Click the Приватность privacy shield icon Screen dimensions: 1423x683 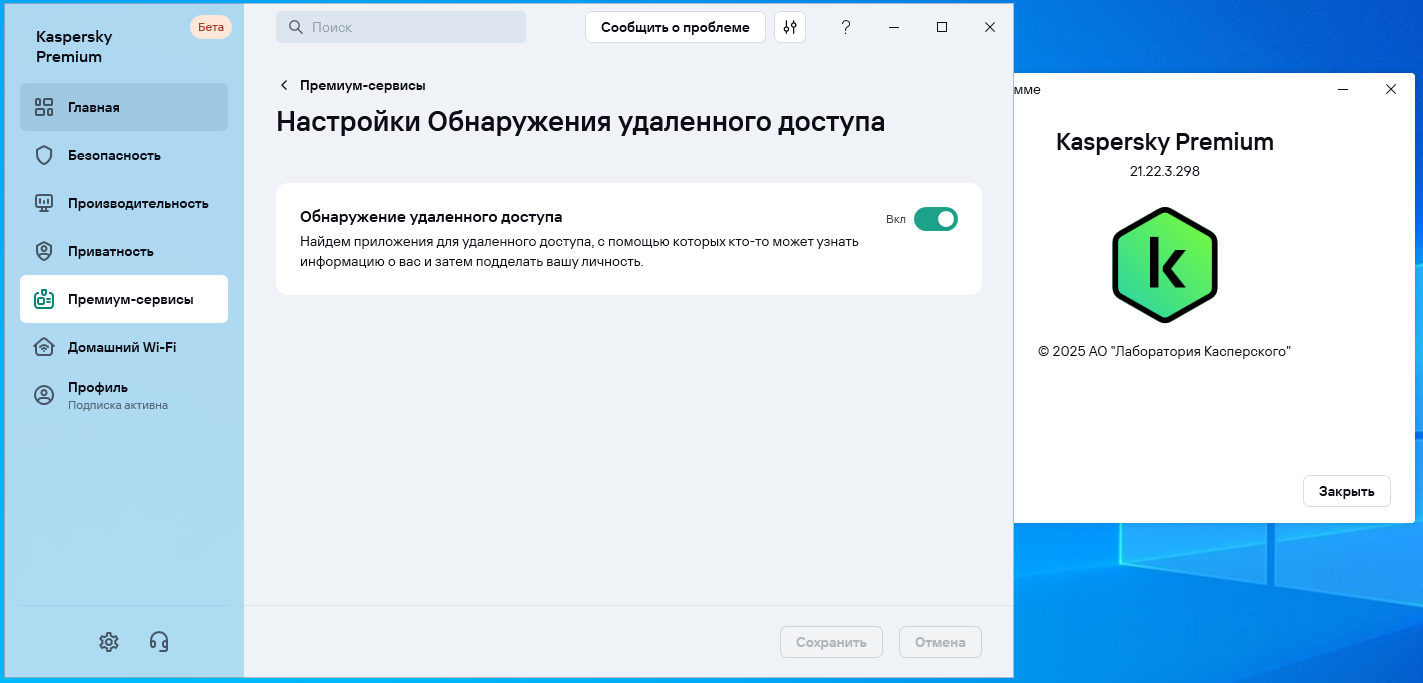44,251
